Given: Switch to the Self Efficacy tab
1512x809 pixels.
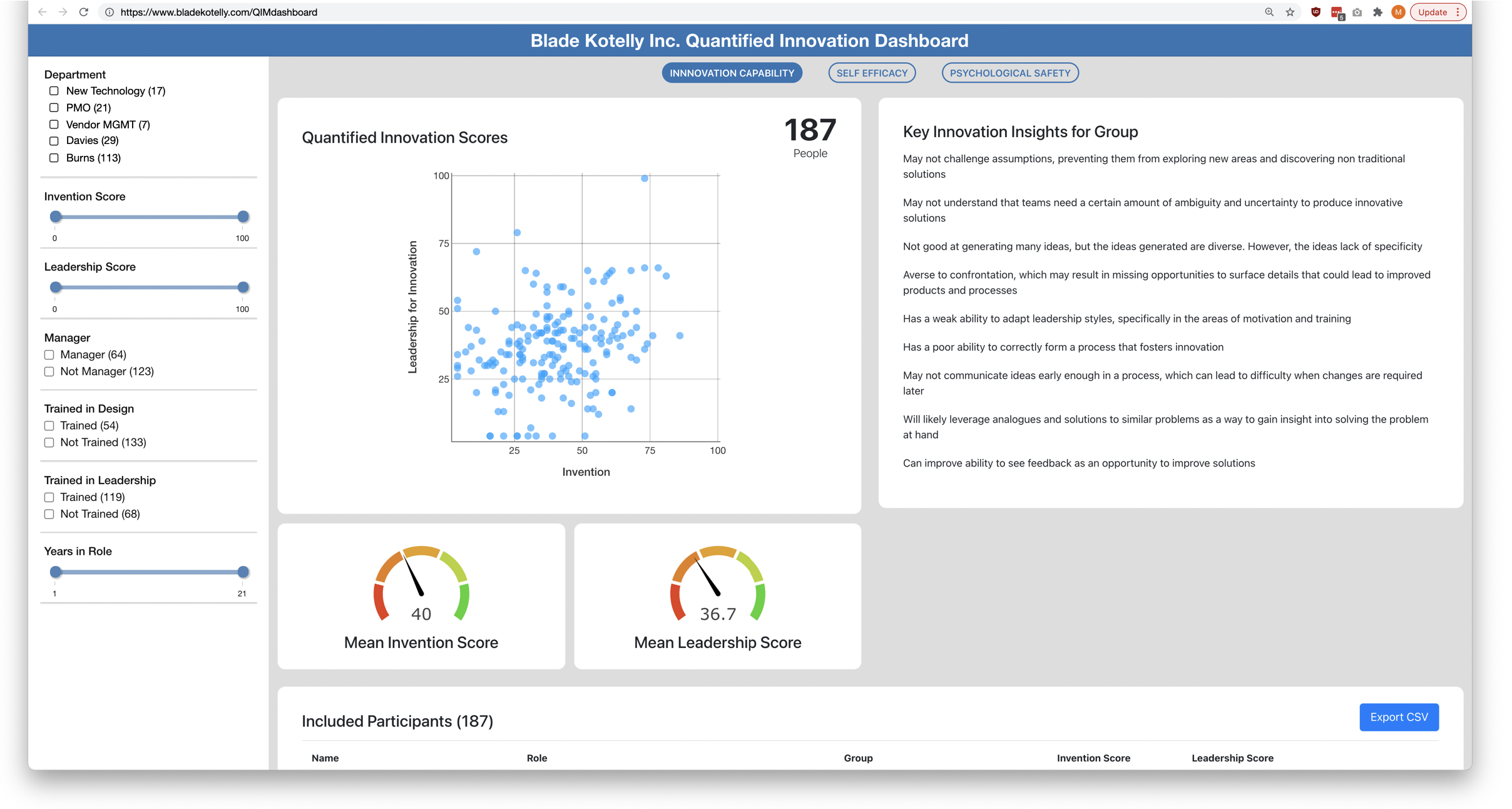Looking at the screenshot, I should tap(871, 73).
